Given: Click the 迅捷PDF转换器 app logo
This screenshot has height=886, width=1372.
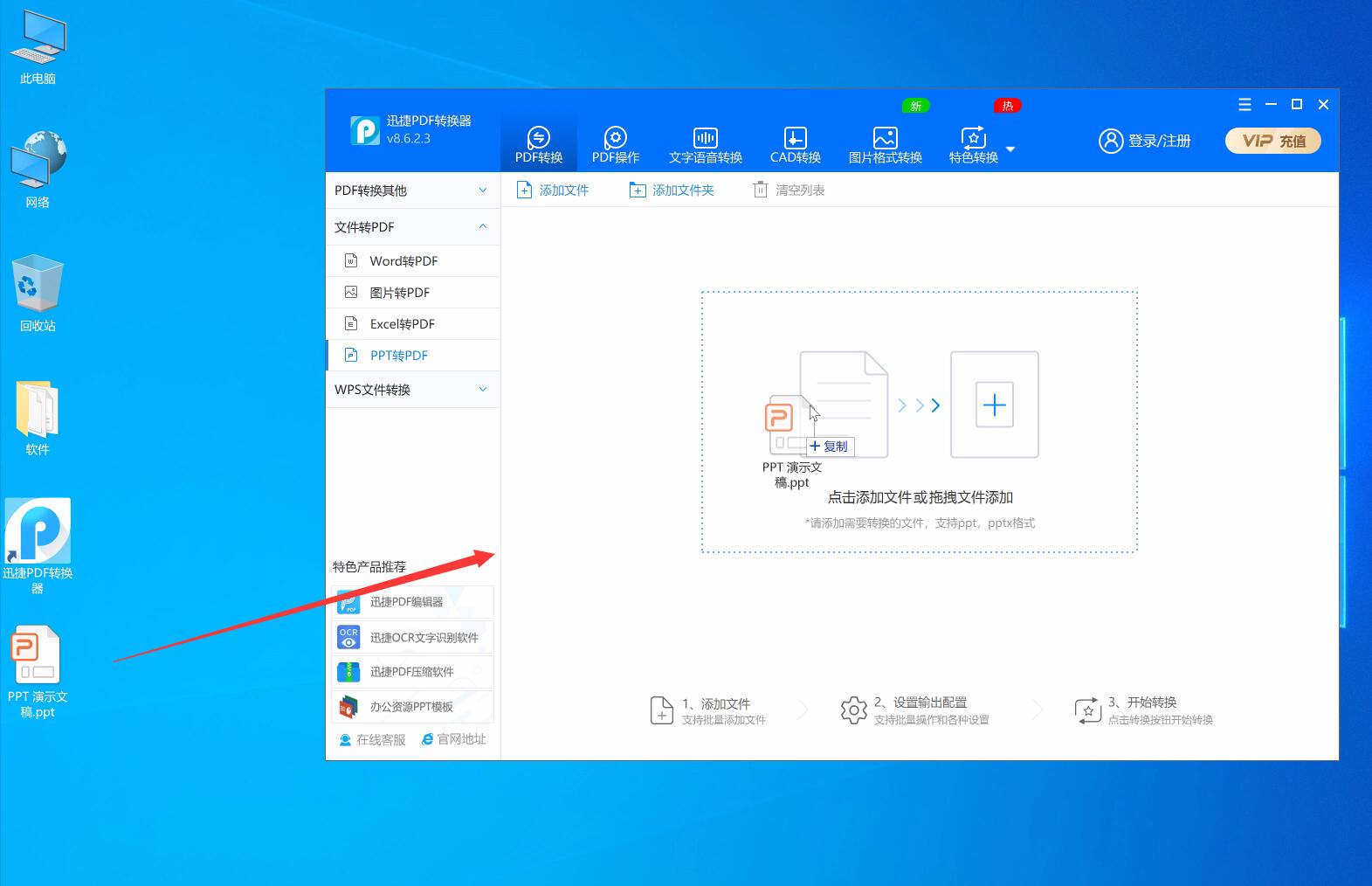Looking at the screenshot, I should 365,130.
